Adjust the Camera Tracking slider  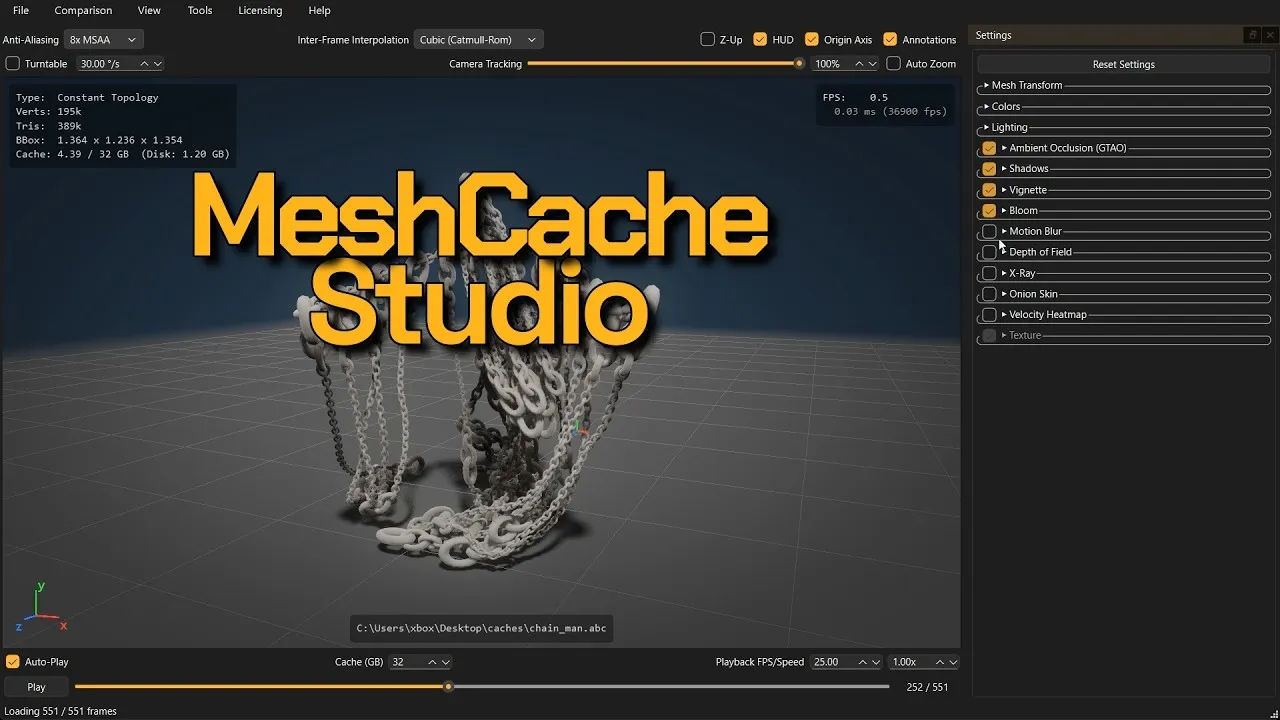click(665, 64)
